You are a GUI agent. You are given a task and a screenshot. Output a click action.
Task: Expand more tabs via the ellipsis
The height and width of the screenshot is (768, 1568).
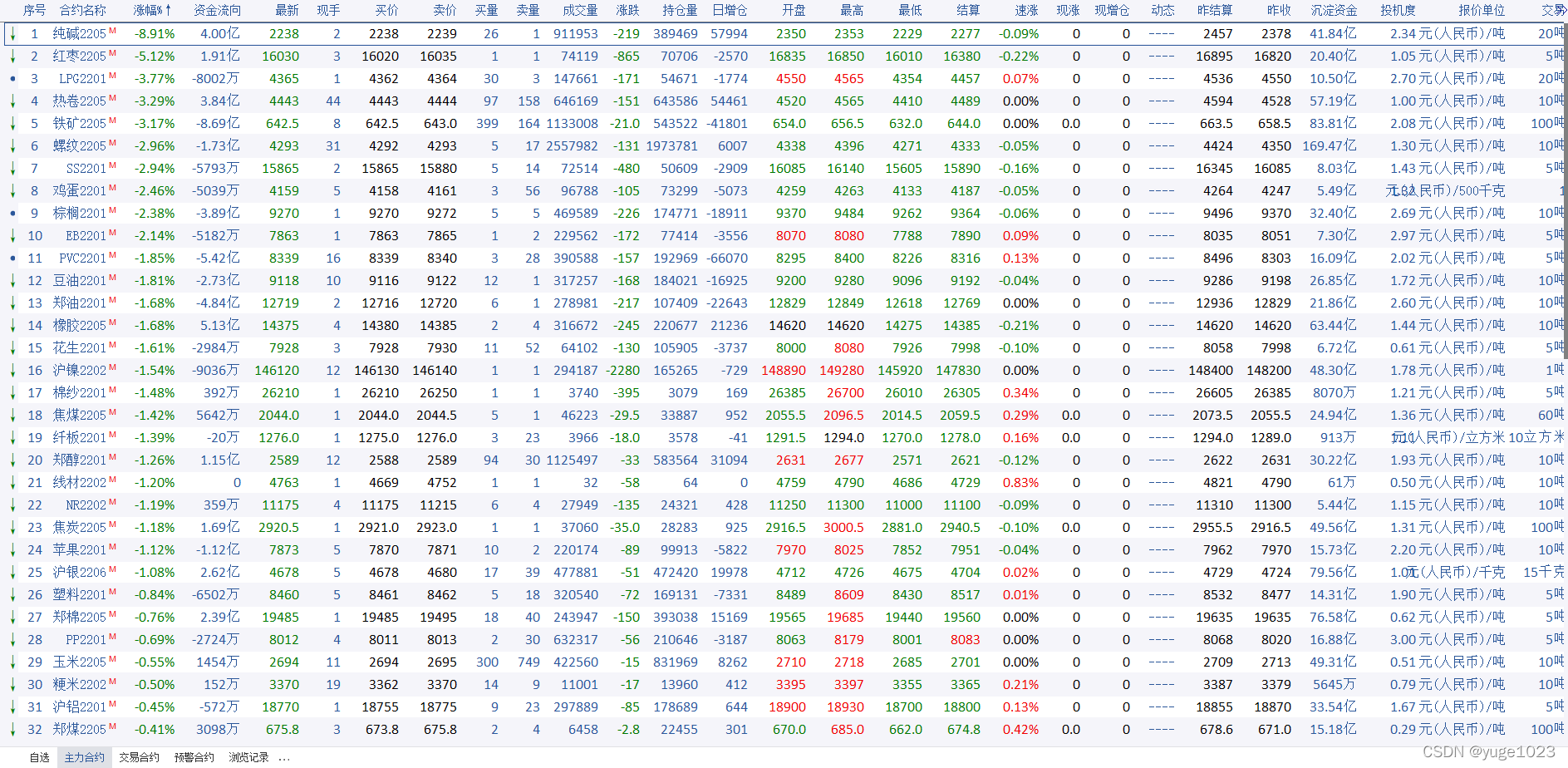[x=284, y=758]
